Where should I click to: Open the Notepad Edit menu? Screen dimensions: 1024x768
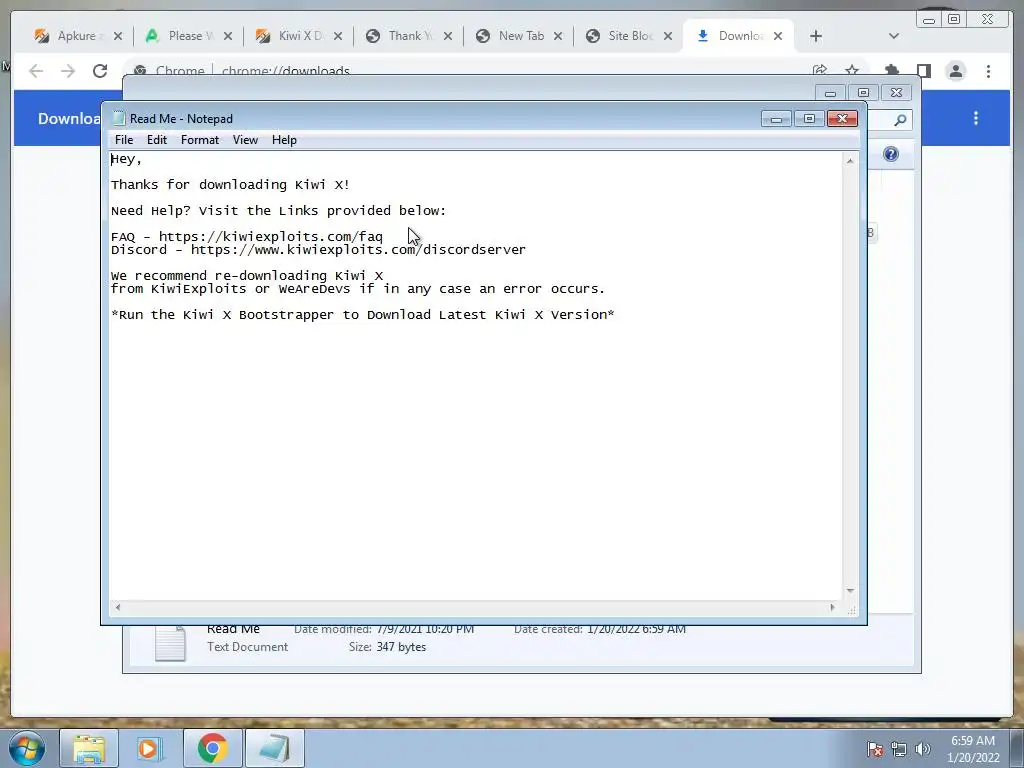point(157,140)
